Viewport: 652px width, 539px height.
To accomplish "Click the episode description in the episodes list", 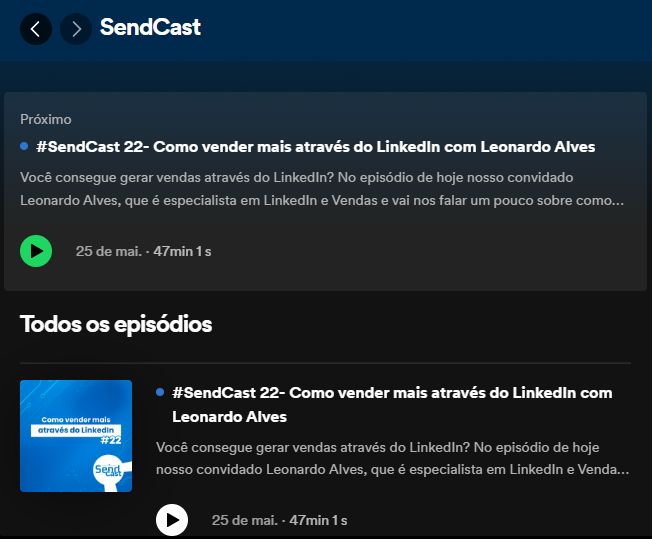I will pos(393,458).
